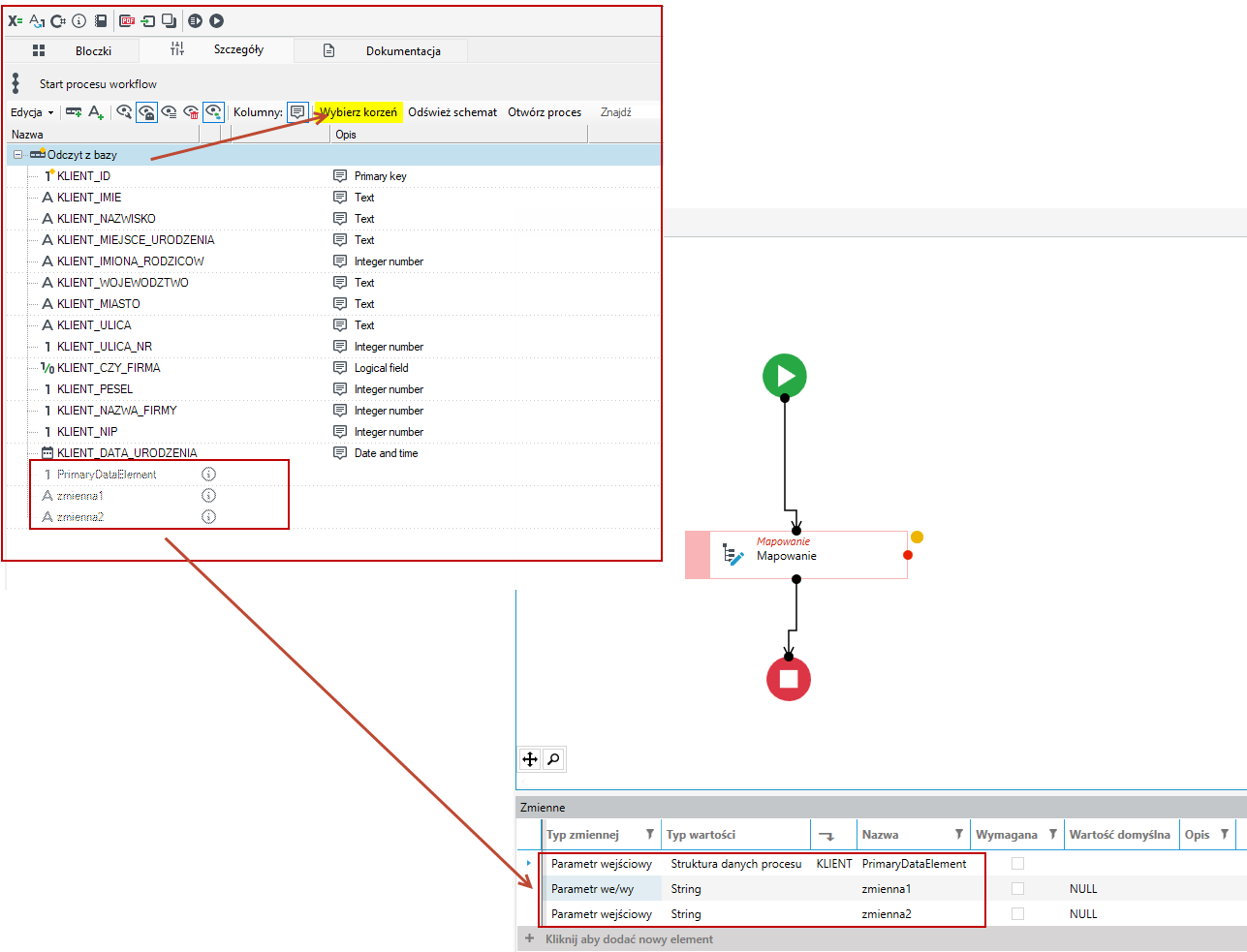Viewport: 1247px width, 952px height.
Task: Open the Typ zmiennej column filter
Action: point(650,834)
